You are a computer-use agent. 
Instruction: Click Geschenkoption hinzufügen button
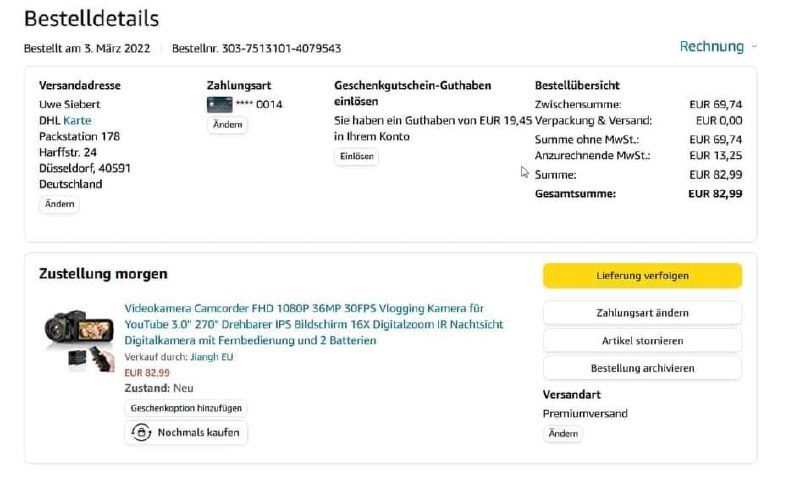(186, 408)
